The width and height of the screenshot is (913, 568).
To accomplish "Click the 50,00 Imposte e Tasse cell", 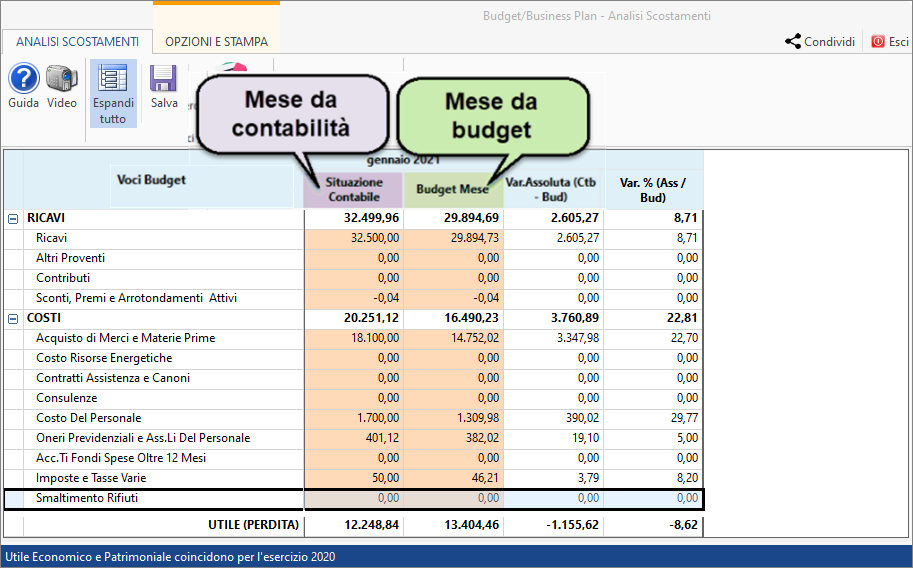I will click(353, 478).
